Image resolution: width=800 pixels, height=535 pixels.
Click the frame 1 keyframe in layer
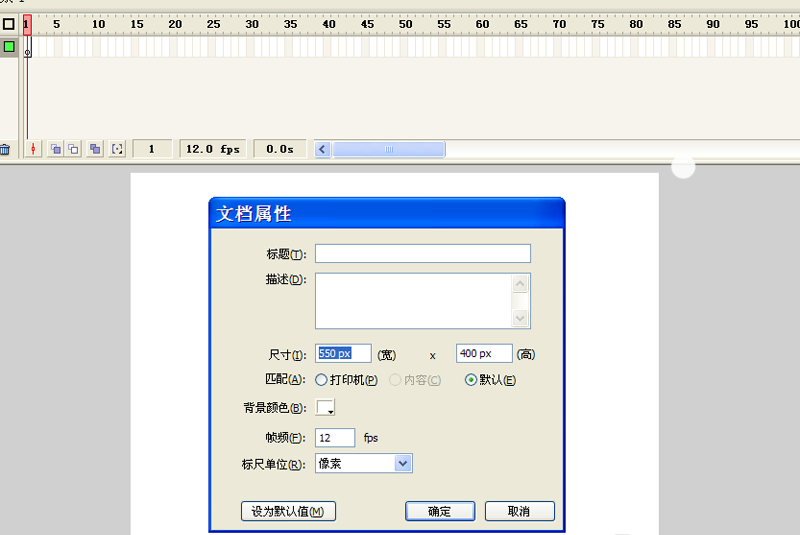(x=28, y=47)
